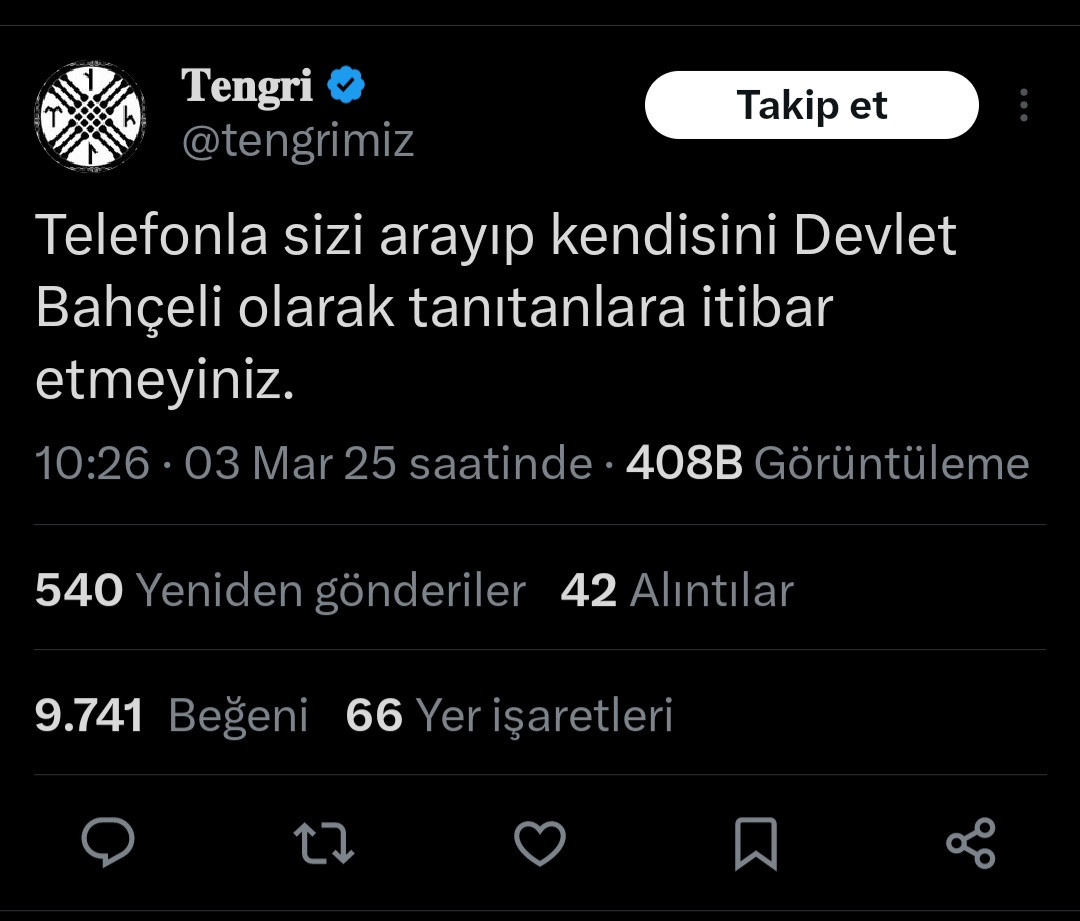Open the @tengrimiz handle link
Image resolution: width=1080 pixels, height=921 pixels.
(x=297, y=141)
